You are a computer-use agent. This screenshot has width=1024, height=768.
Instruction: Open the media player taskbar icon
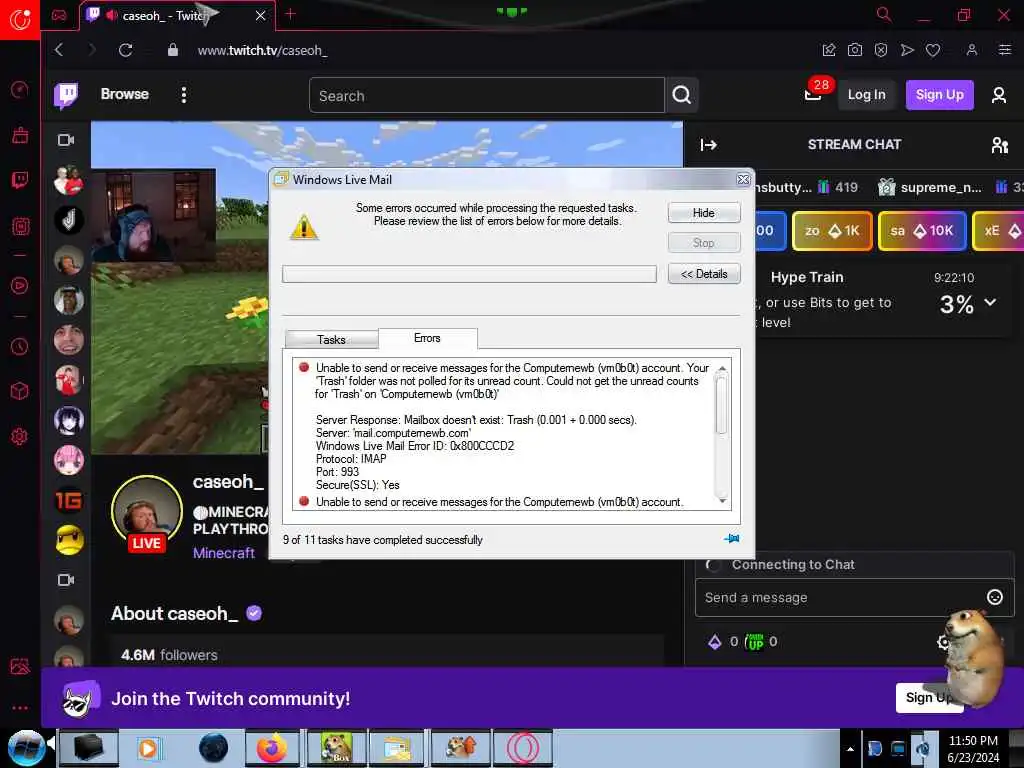[x=148, y=748]
